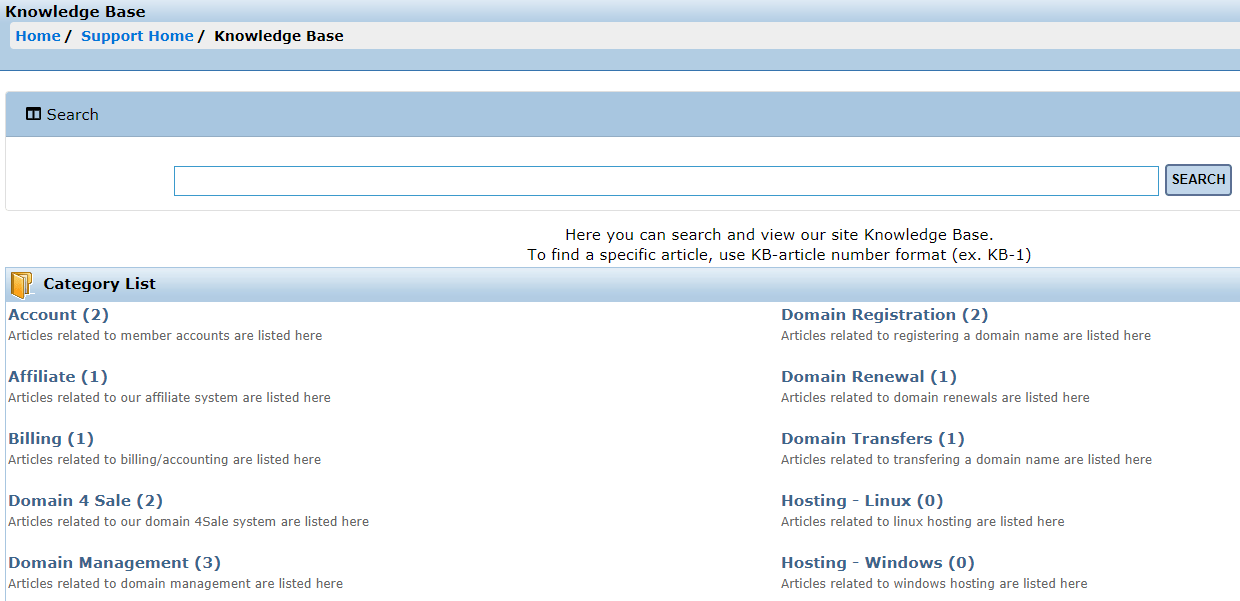Click the 'Knowledge Base' breadcrumb text
Screen dimensions: 1240x601
click(279, 36)
